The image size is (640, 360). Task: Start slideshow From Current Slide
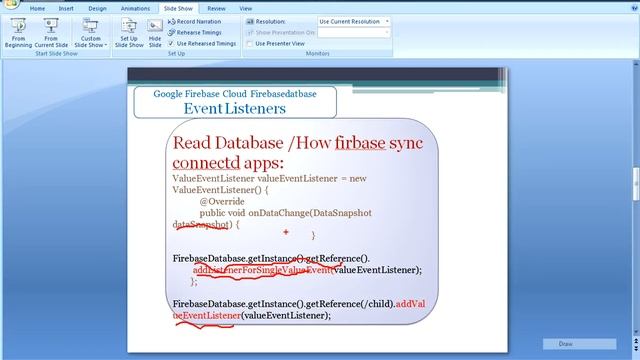[51, 33]
